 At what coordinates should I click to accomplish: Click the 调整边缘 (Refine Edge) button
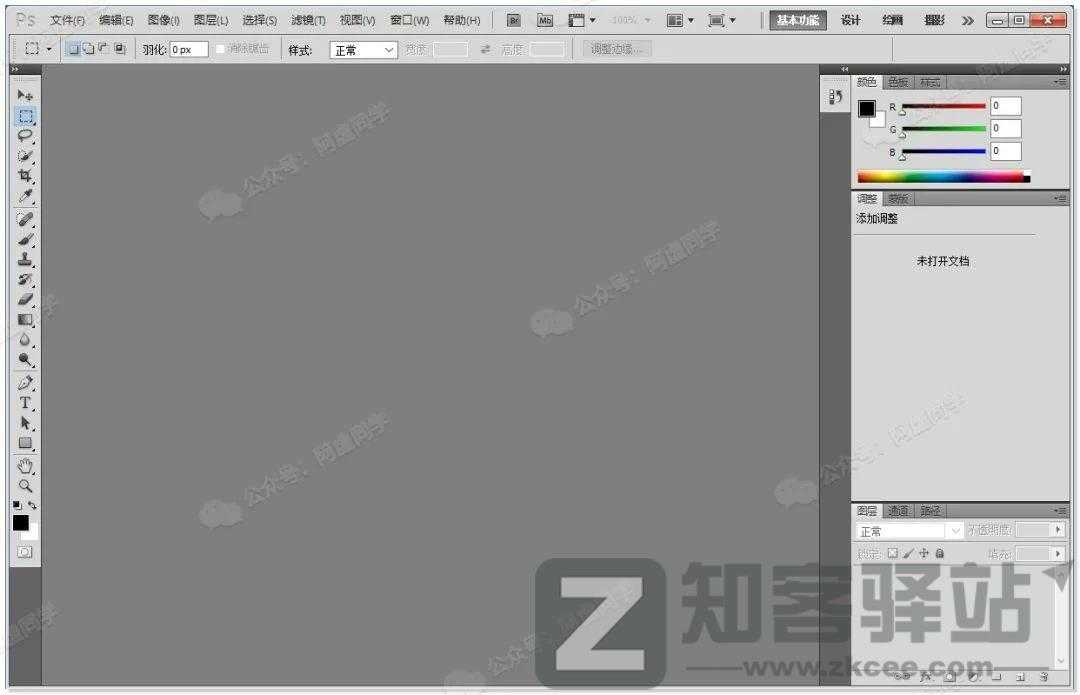616,48
